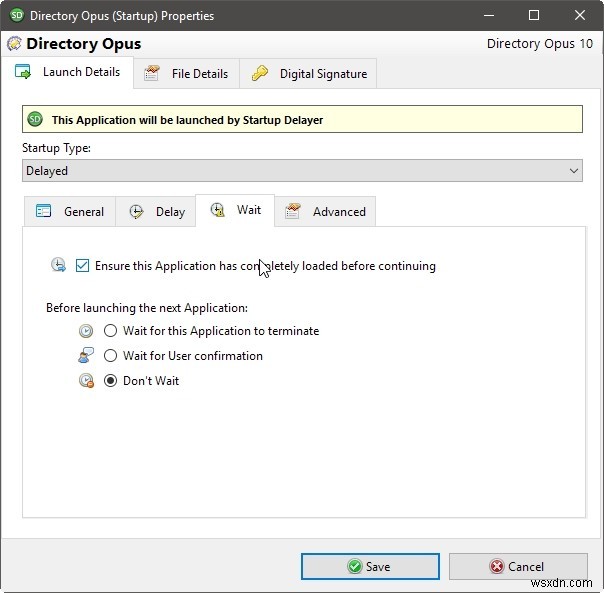Click clock icon beside Don't Wait option
This screenshot has width=604, height=593.
tap(86, 380)
